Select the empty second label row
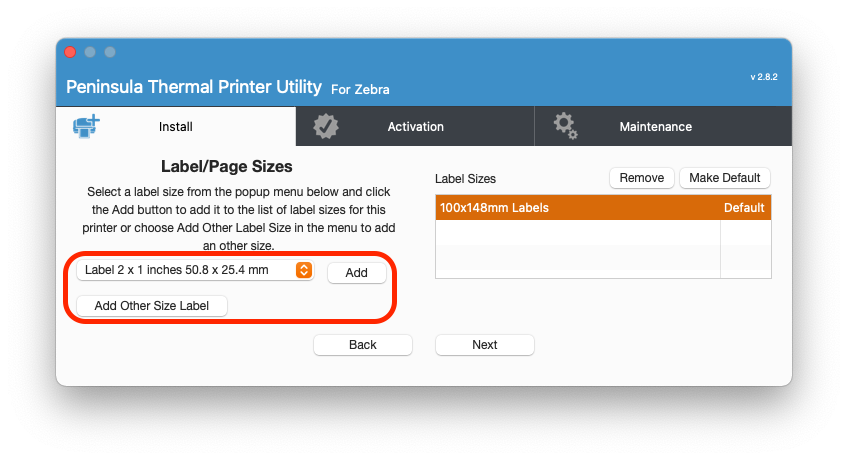The image size is (848, 460). click(x=603, y=232)
